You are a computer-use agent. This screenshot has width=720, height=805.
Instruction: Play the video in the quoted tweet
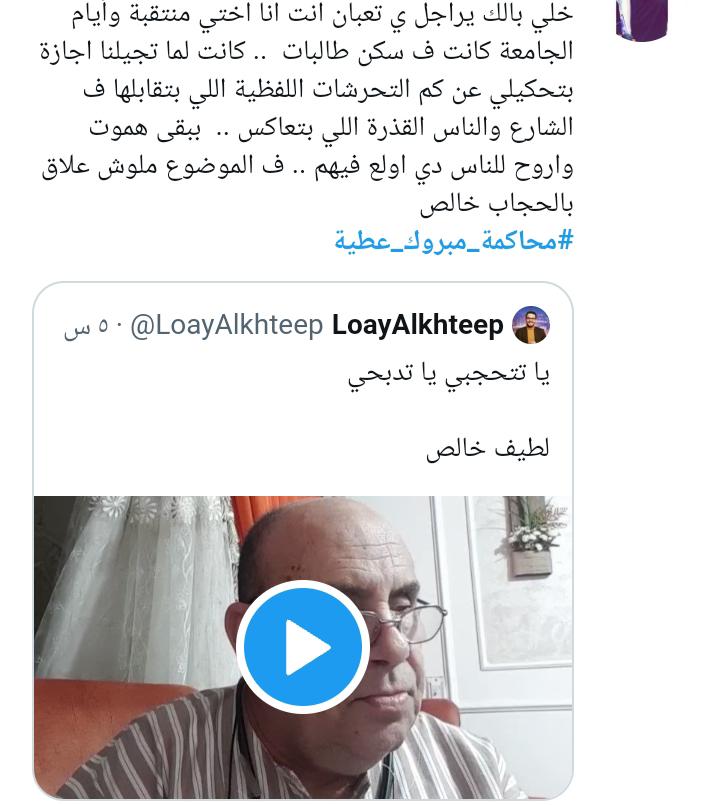(302, 647)
